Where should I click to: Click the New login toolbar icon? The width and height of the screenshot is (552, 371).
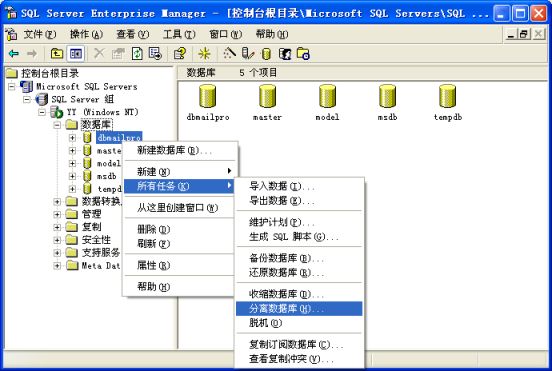tap(285, 54)
